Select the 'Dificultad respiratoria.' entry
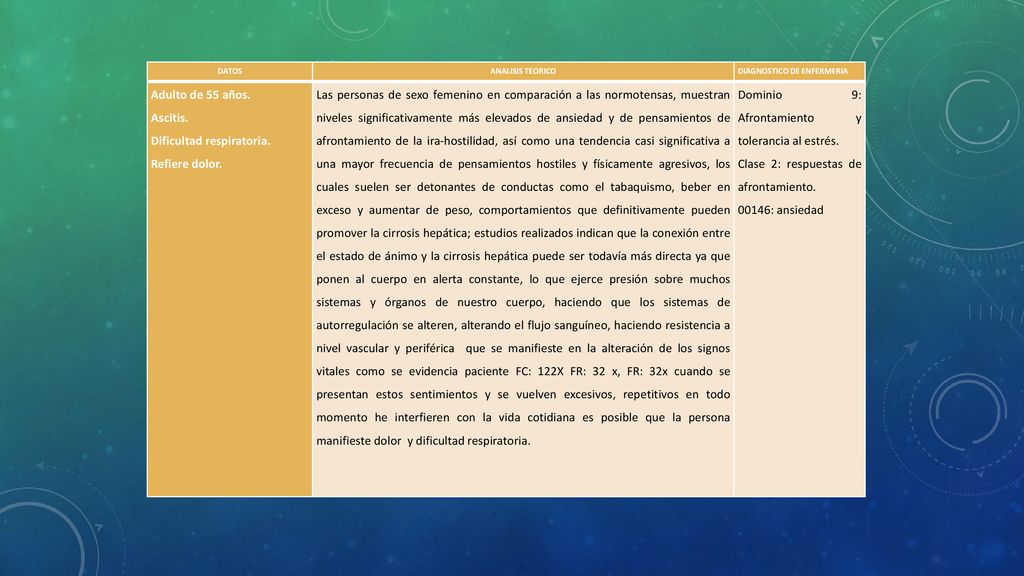The width and height of the screenshot is (1024, 576). [210, 141]
